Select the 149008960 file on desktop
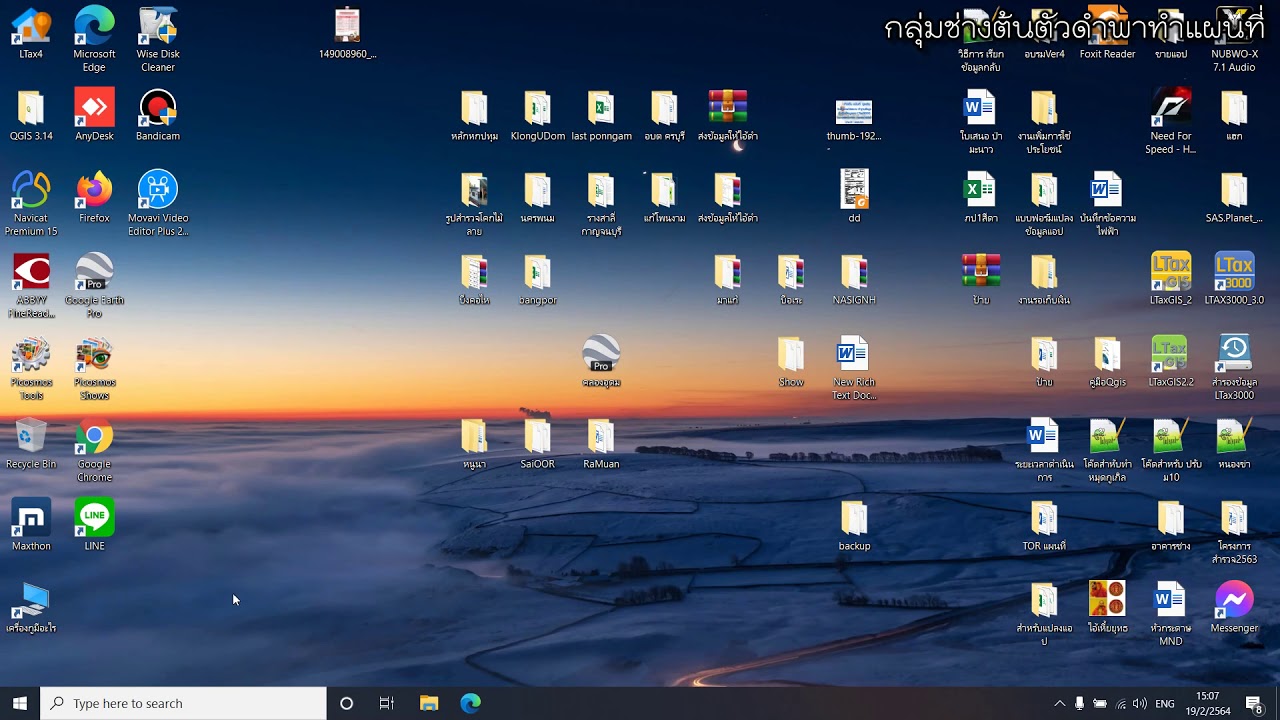This screenshot has width=1280, height=720. pos(347,33)
